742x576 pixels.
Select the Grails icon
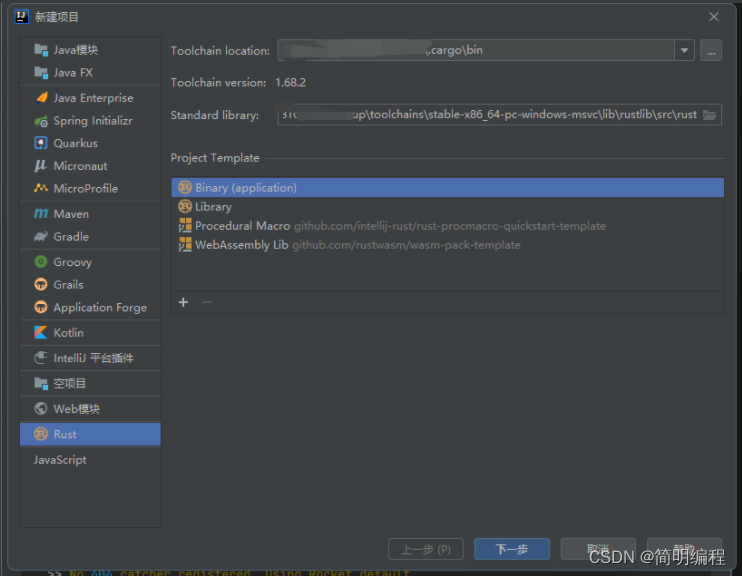41,284
